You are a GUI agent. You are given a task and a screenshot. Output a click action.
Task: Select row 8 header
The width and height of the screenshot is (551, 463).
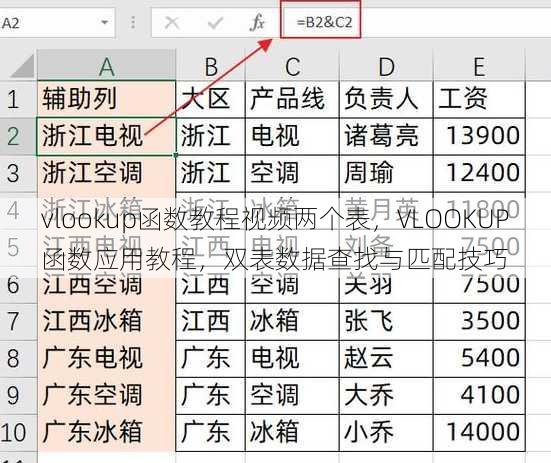[x=18, y=359]
